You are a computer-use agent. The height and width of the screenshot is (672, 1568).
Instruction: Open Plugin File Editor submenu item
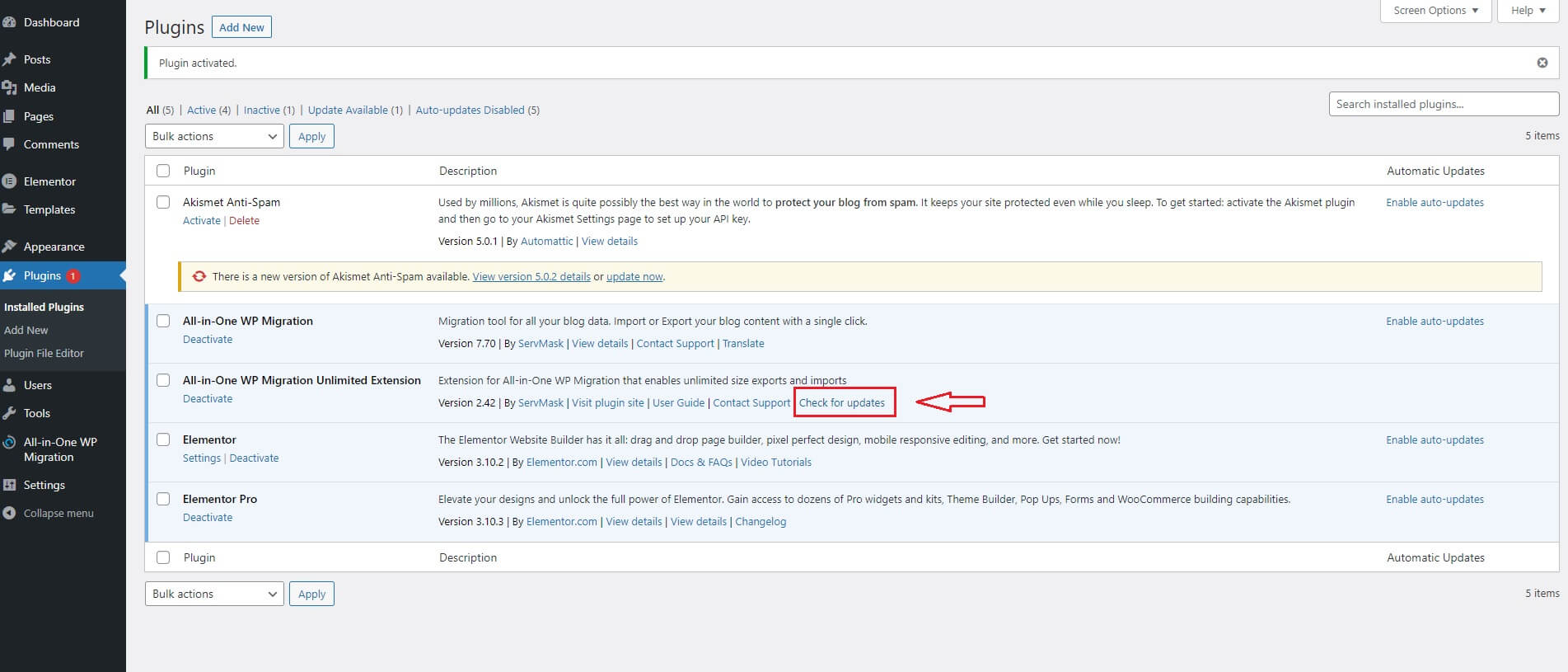point(44,353)
